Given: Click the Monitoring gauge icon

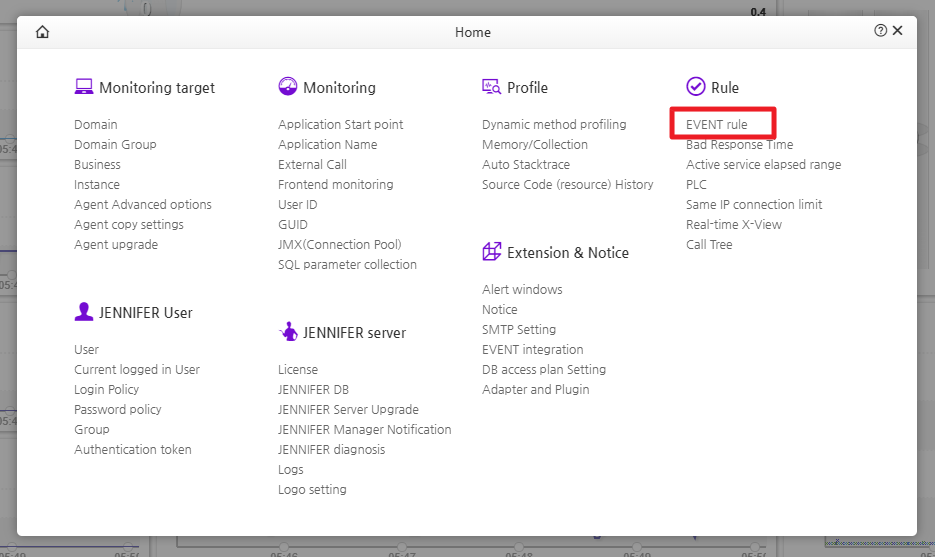Looking at the screenshot, I should tap(288, 87).
